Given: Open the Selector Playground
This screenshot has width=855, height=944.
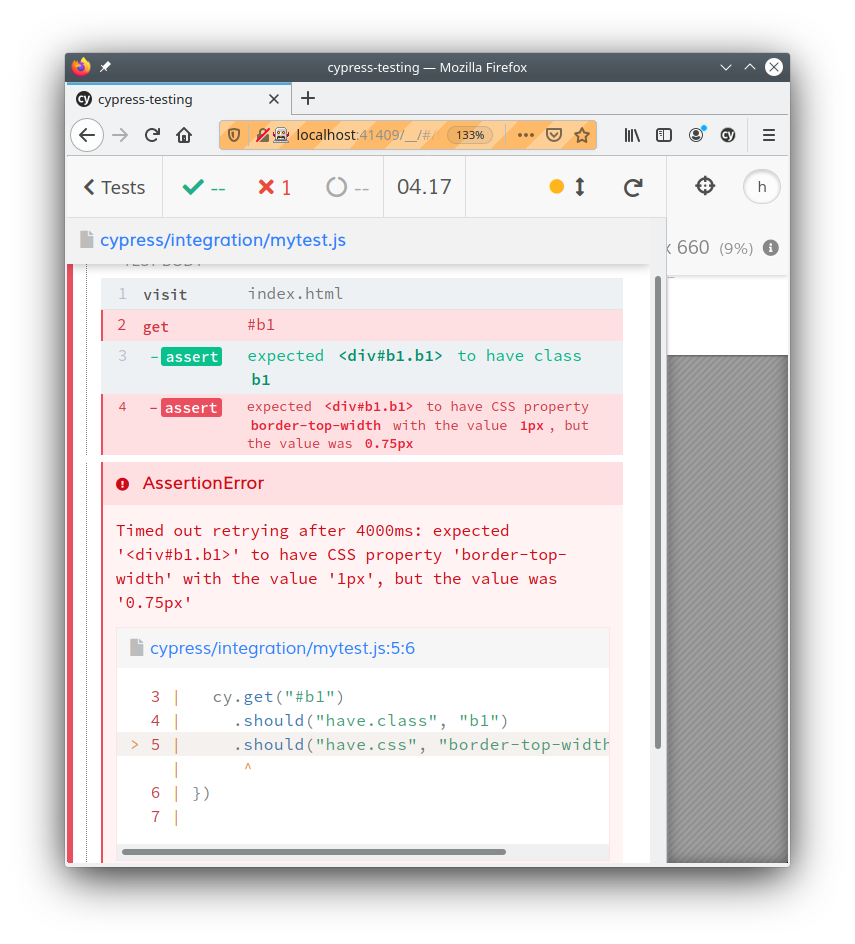Looking at the screenshot, I should point(704,186).
